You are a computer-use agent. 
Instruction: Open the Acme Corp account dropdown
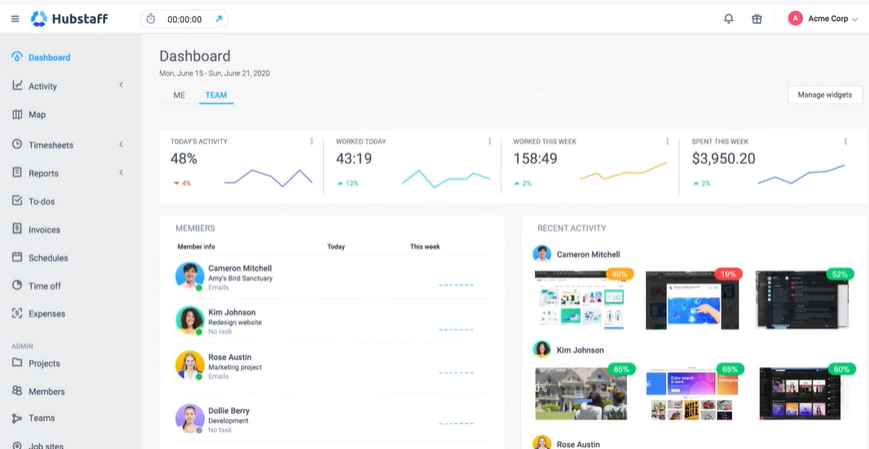[823, 19]
